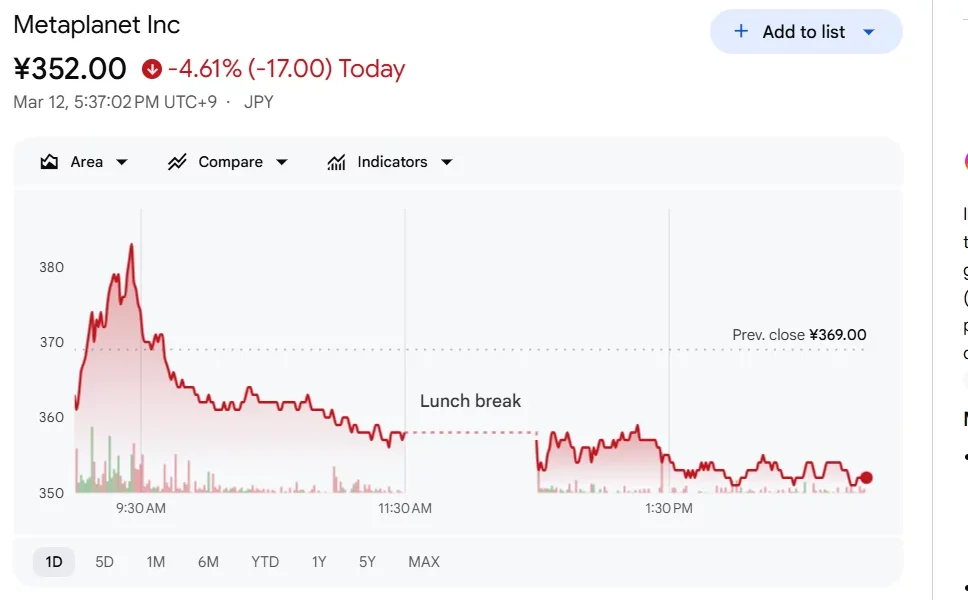View the YTD performance tab

[x=265, y=562]
